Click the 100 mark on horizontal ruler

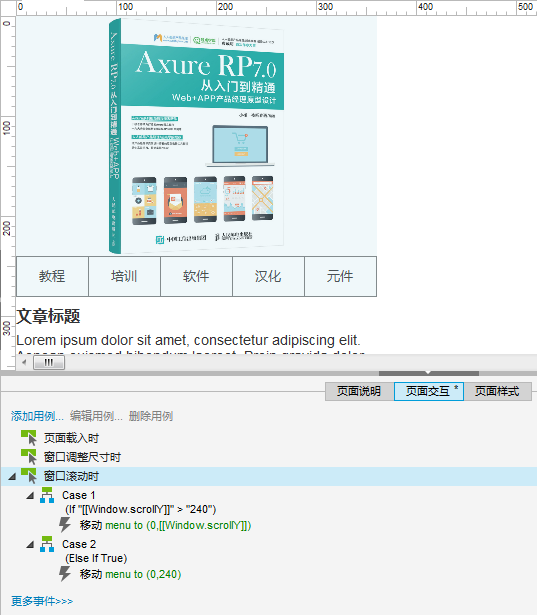tap(125, 7)
